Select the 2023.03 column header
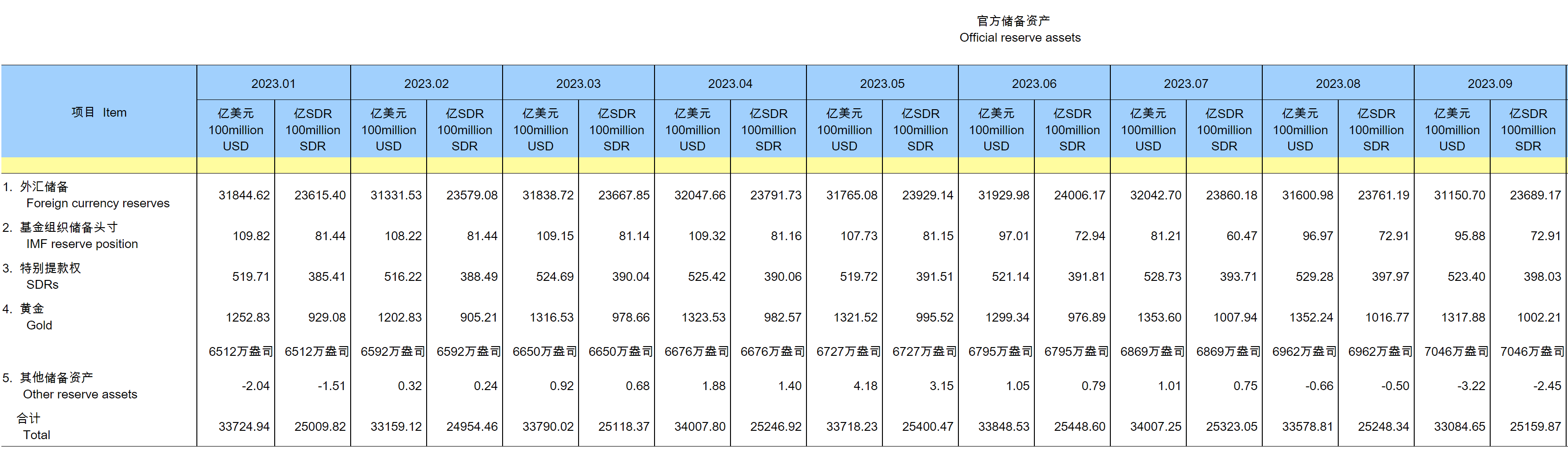Viewport: 1568px width, 453px height. coord(578,83)
